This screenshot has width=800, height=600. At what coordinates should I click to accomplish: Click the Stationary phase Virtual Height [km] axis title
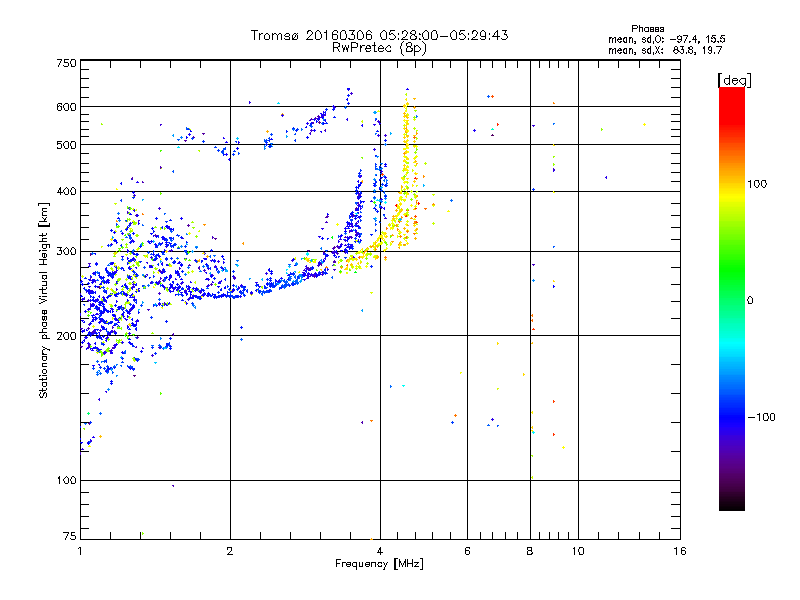44,301
